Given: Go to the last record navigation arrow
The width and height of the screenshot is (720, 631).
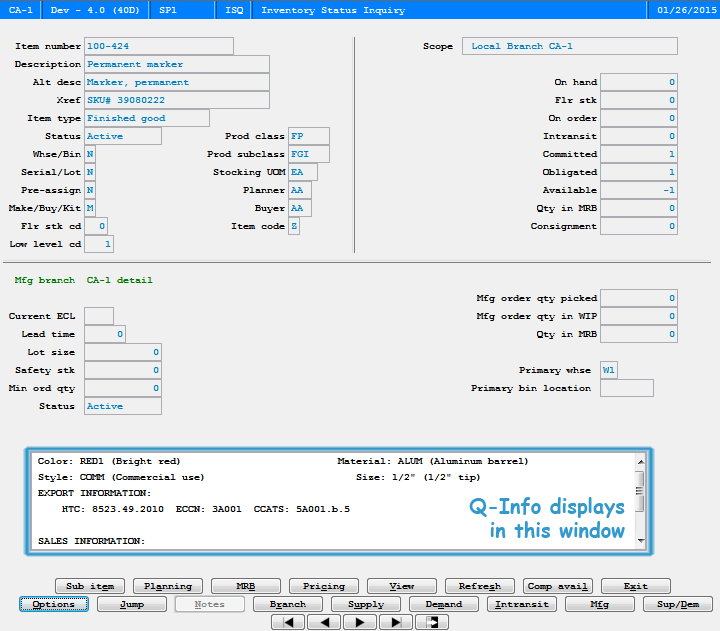Looking at the screenshot, I should coord(396,622).
